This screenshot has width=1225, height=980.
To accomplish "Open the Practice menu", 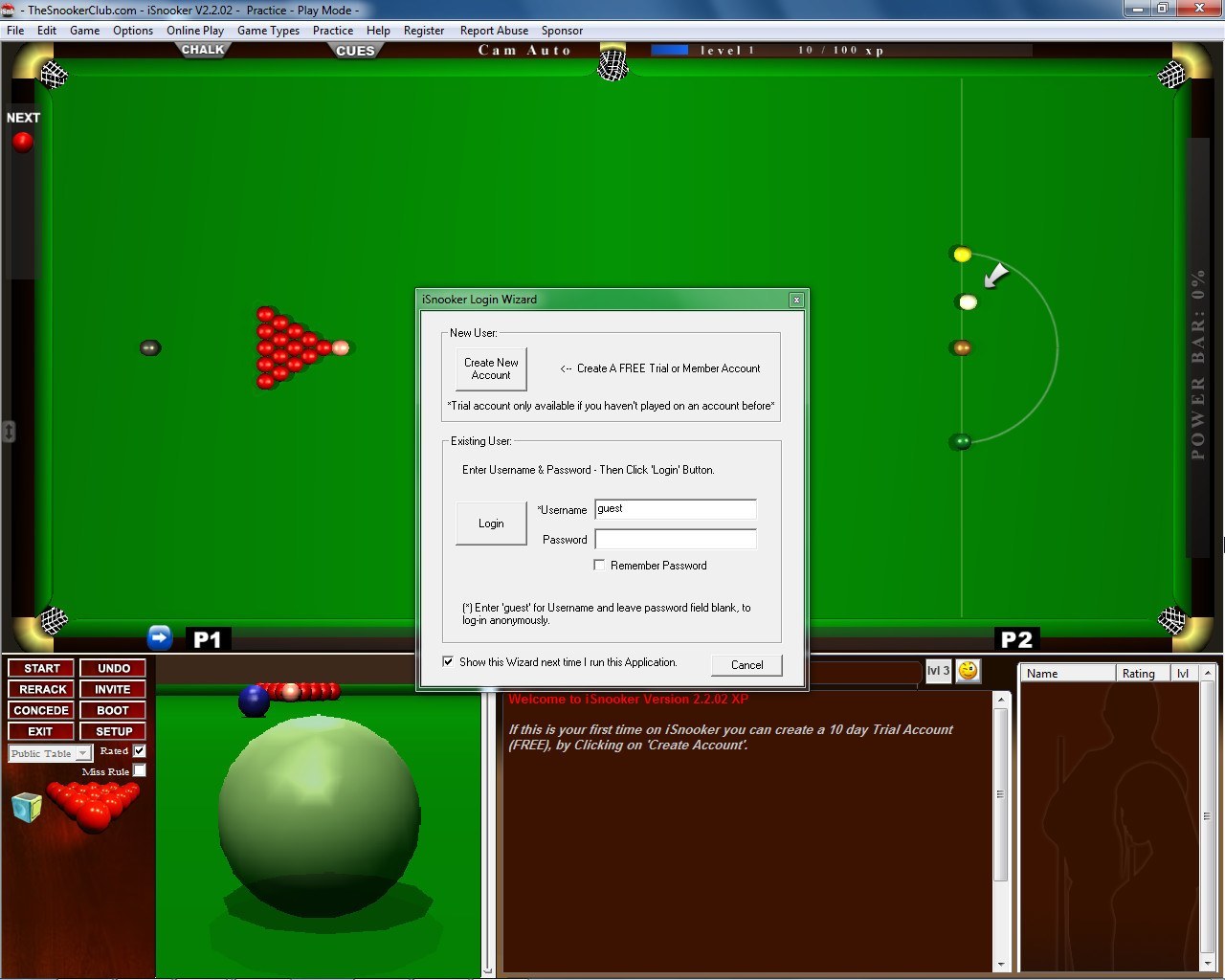I will (333, 31).
